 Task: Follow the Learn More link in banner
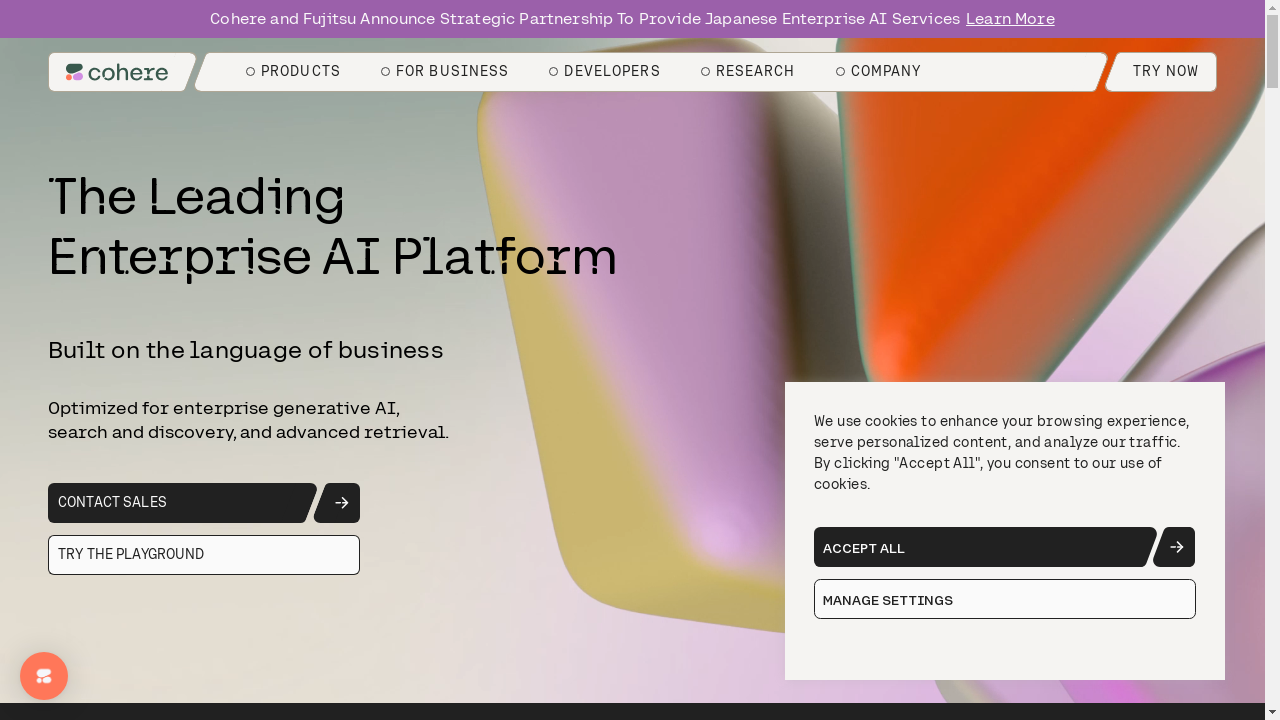pos(1010,19)
